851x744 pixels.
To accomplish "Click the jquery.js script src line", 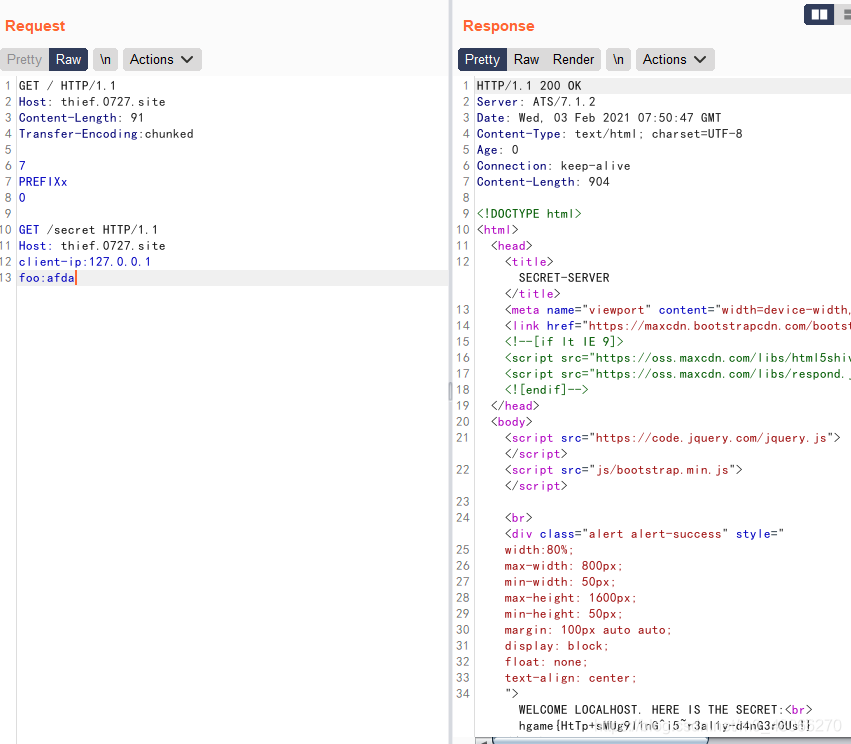I will pos(672,438).
